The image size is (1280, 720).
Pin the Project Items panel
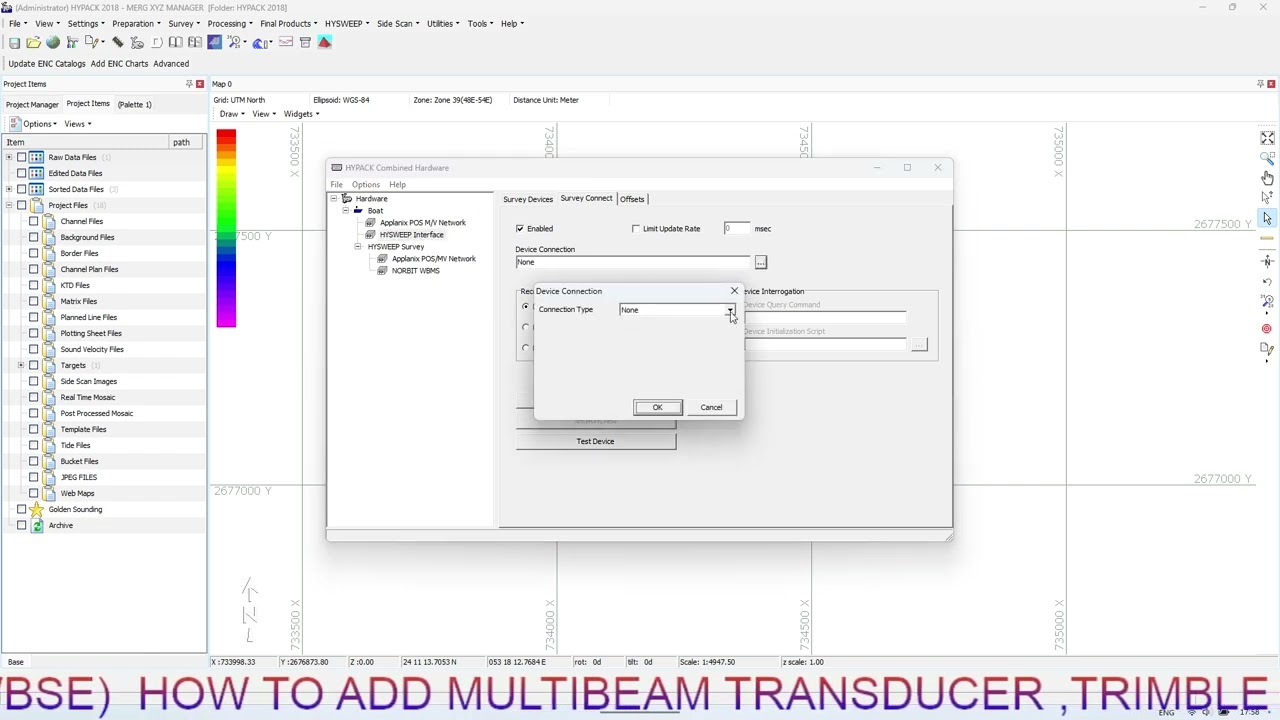189,84
